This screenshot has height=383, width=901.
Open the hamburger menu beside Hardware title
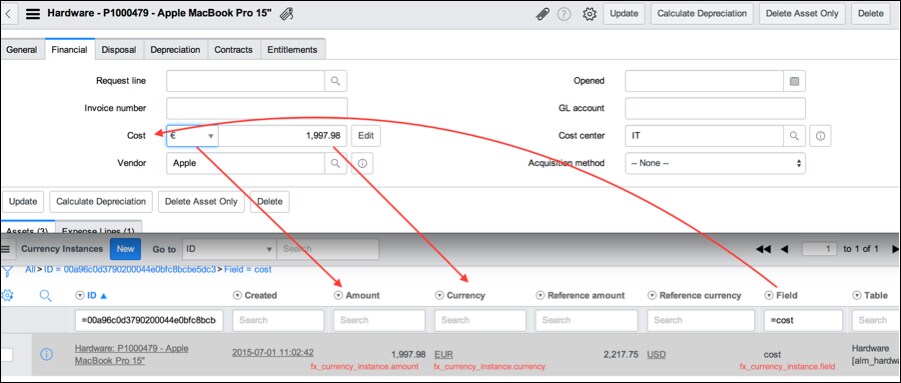tap(33, 14)
